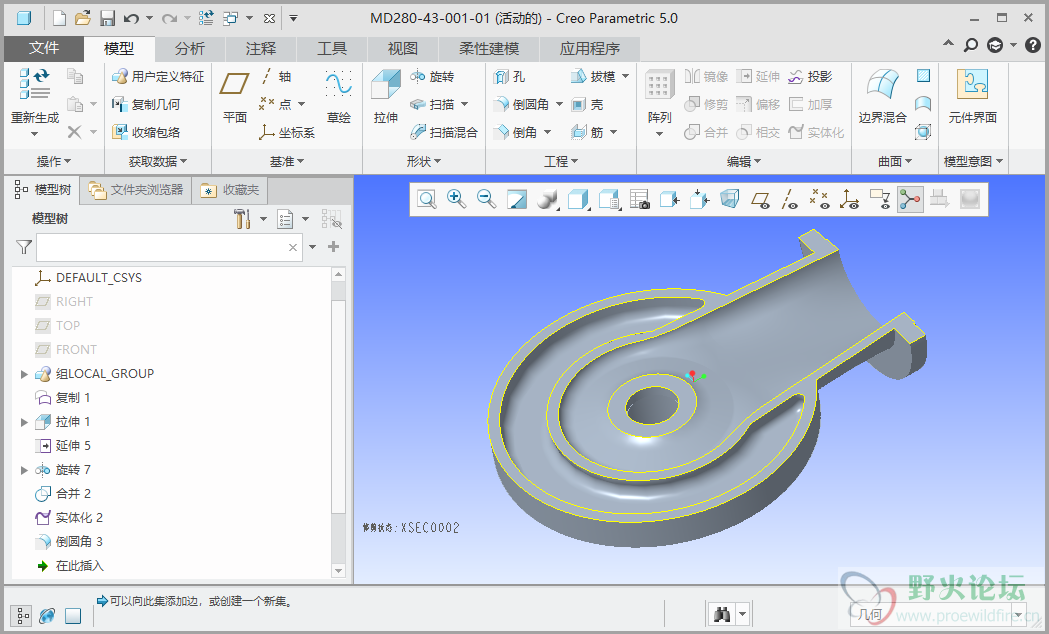This screenshot has height=634, width=1049.
Task: Open the model tree settings hammer icon
Action: 242,219
